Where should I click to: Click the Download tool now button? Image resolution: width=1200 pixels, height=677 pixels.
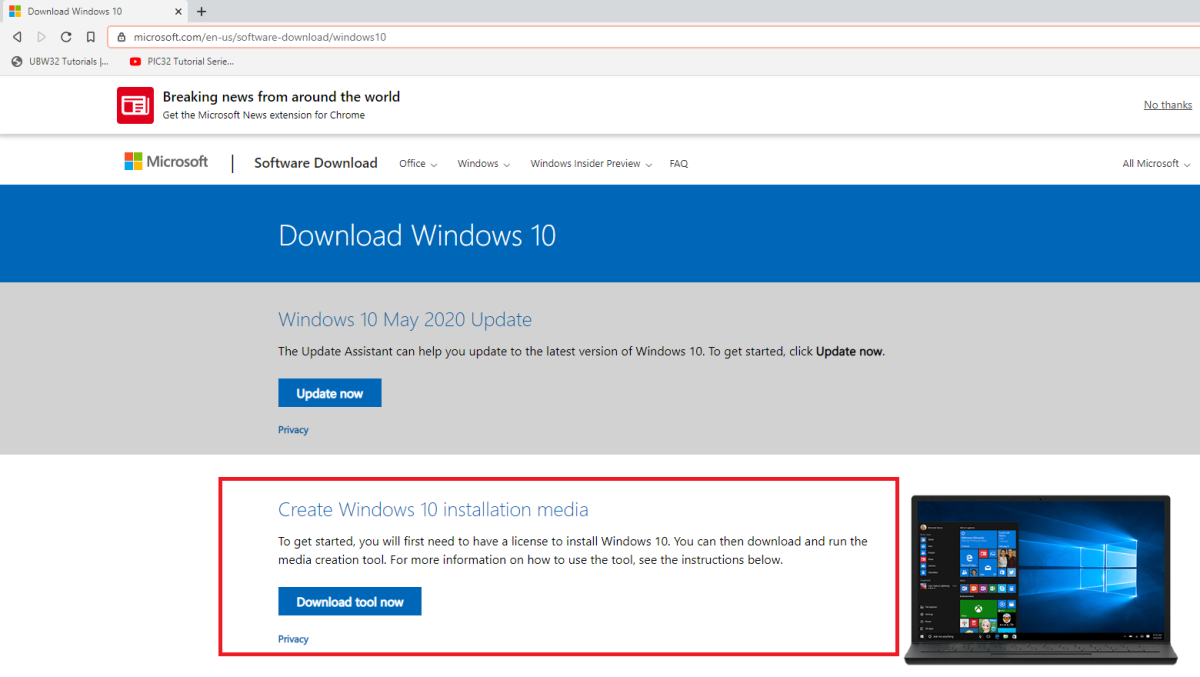(349, 601)
